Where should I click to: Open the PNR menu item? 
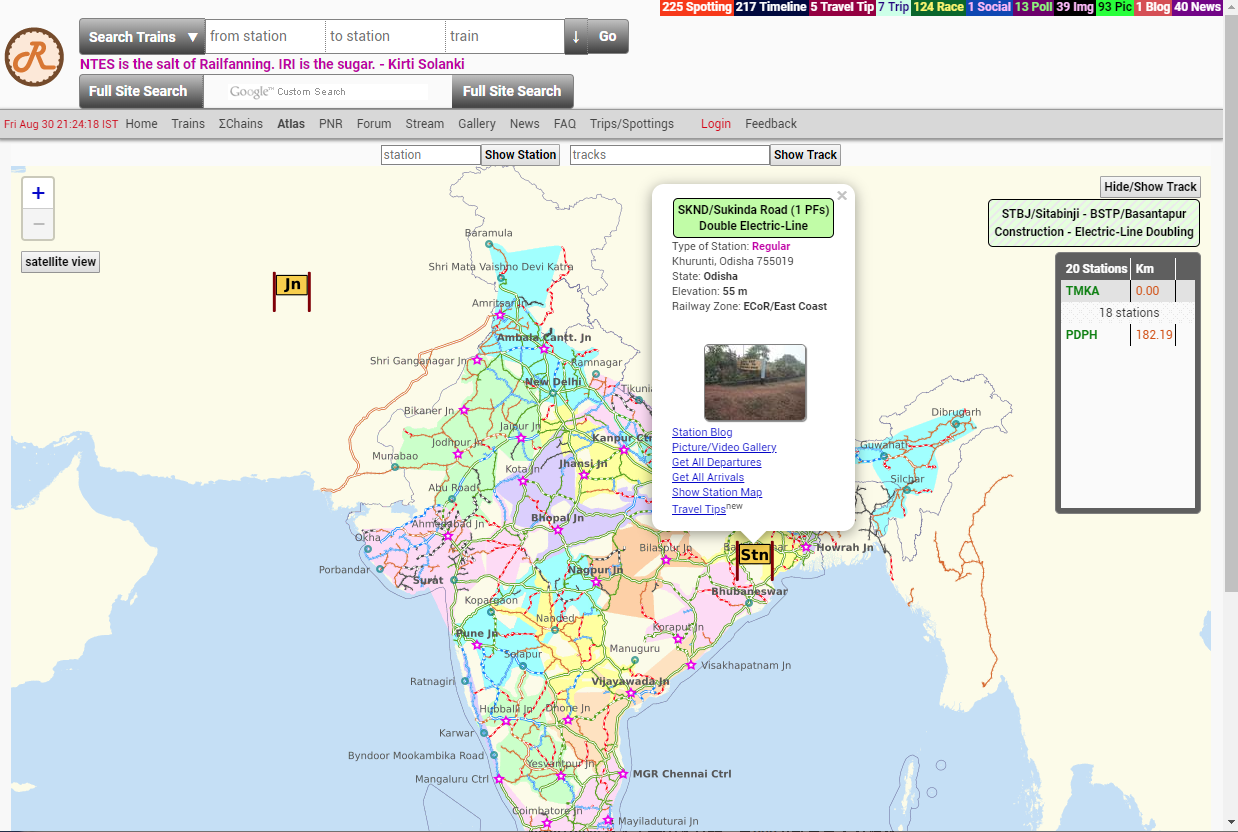pos(330,124)
